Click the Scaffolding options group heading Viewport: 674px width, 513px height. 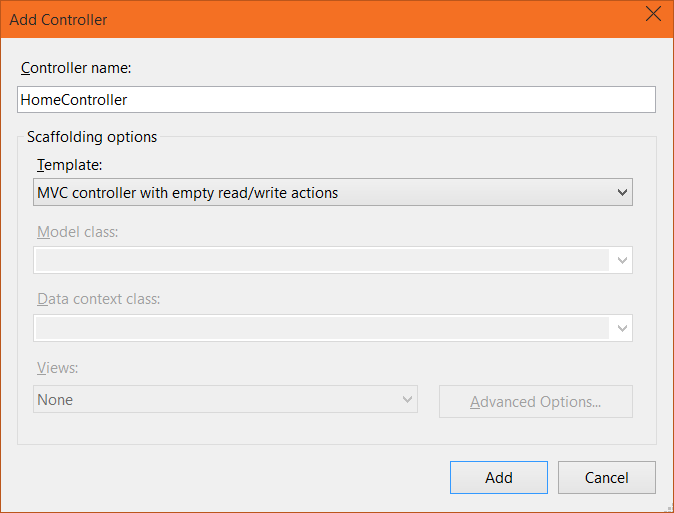point(92,137)
